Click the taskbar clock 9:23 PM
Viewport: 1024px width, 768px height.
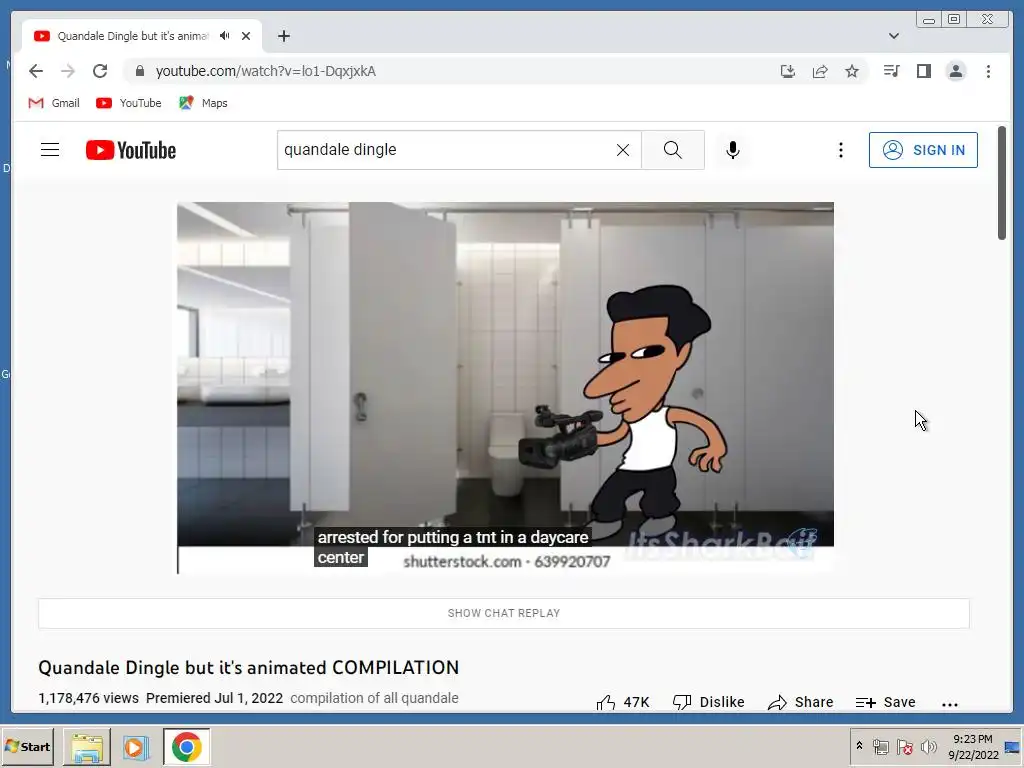[972, 739]
